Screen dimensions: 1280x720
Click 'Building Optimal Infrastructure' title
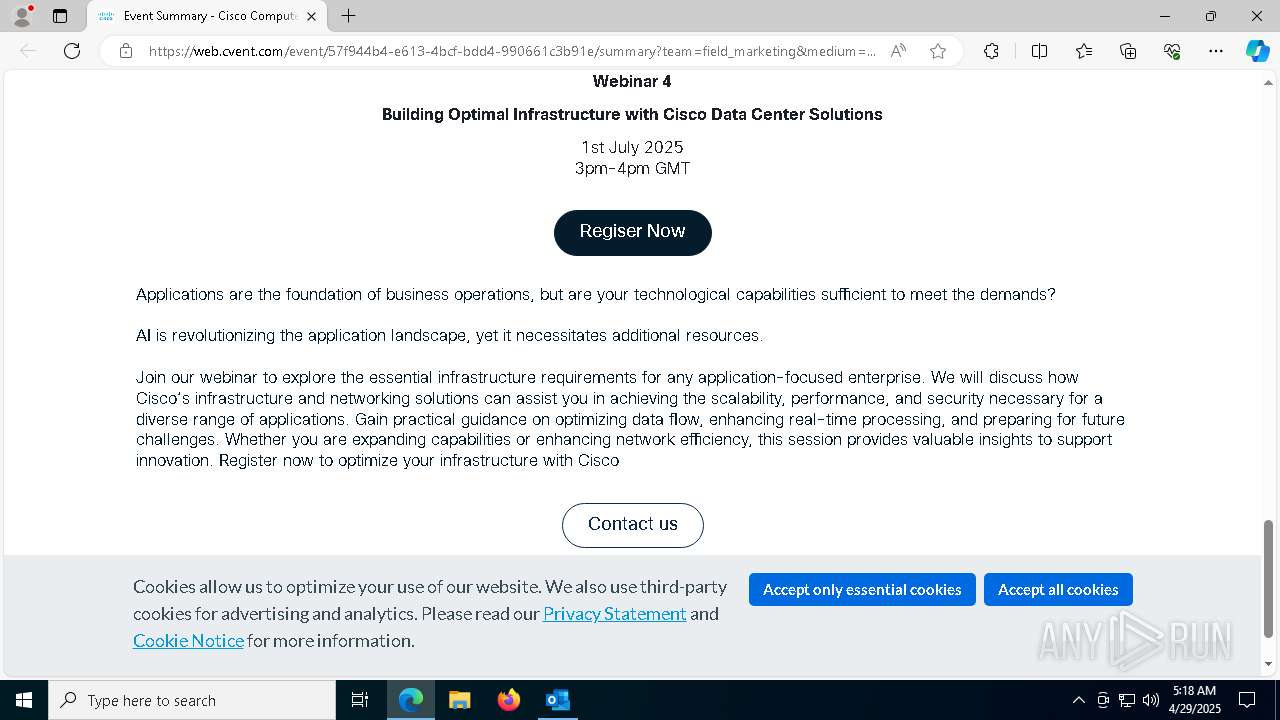click(x=632, y=115)
